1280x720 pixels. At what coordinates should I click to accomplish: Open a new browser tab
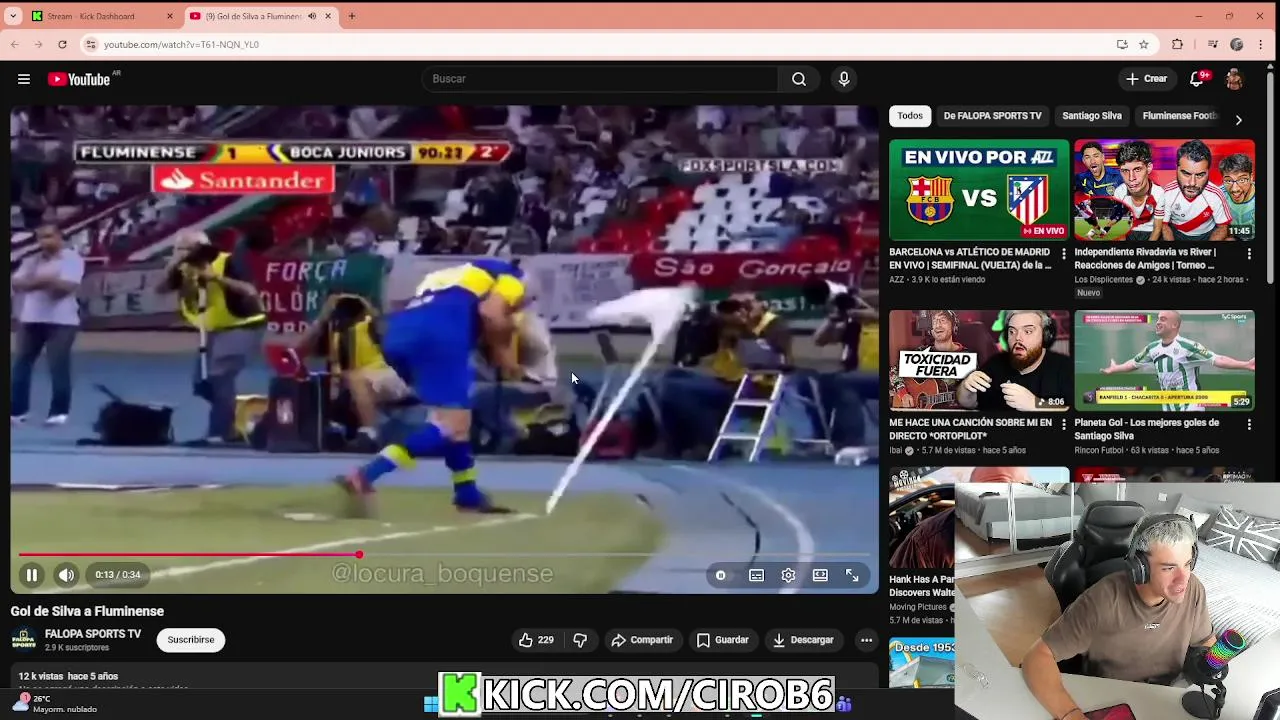[x=352, y=16]
